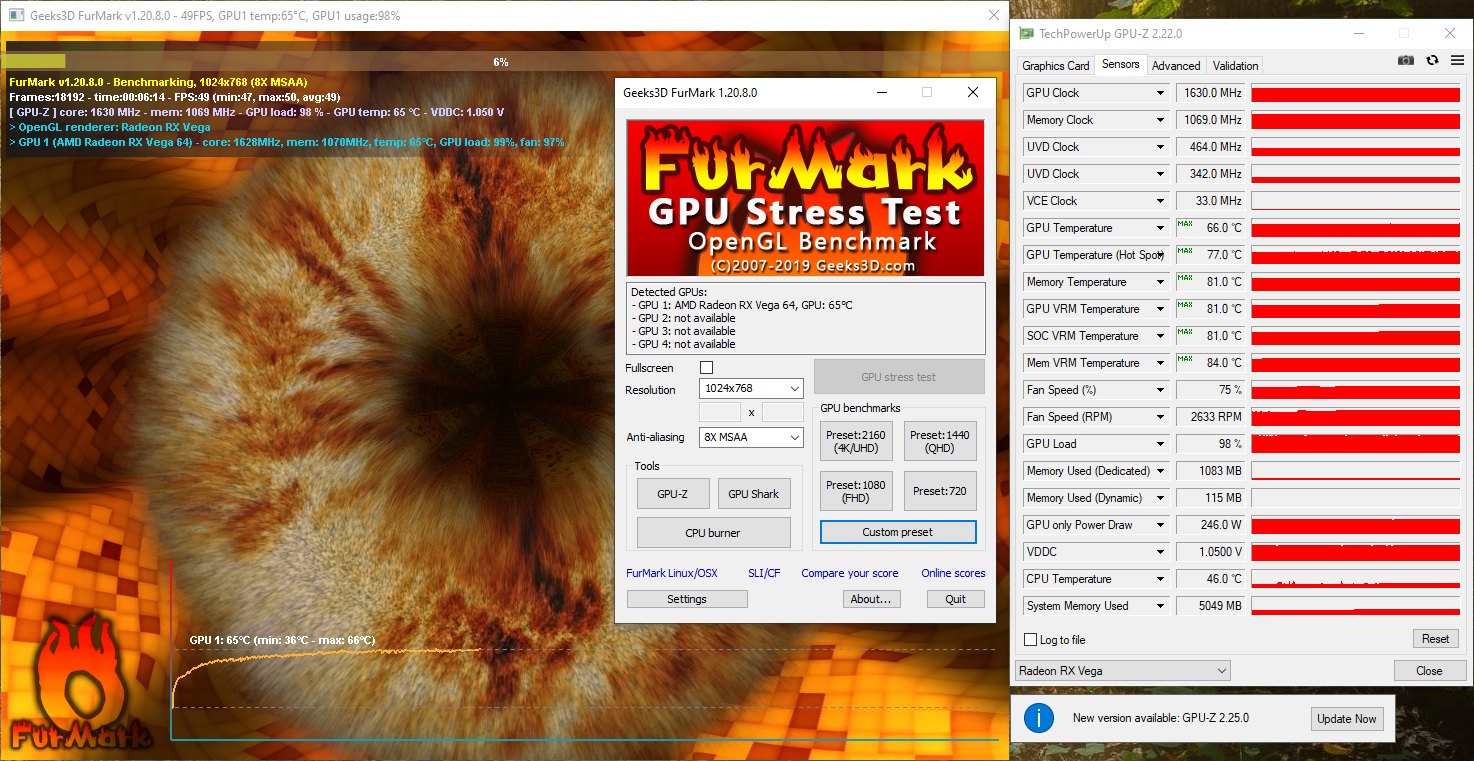The image size is (1474, 761).
Task: Click Update Now for GPU-Z 2.25.0
Action: pos(1347,719)
